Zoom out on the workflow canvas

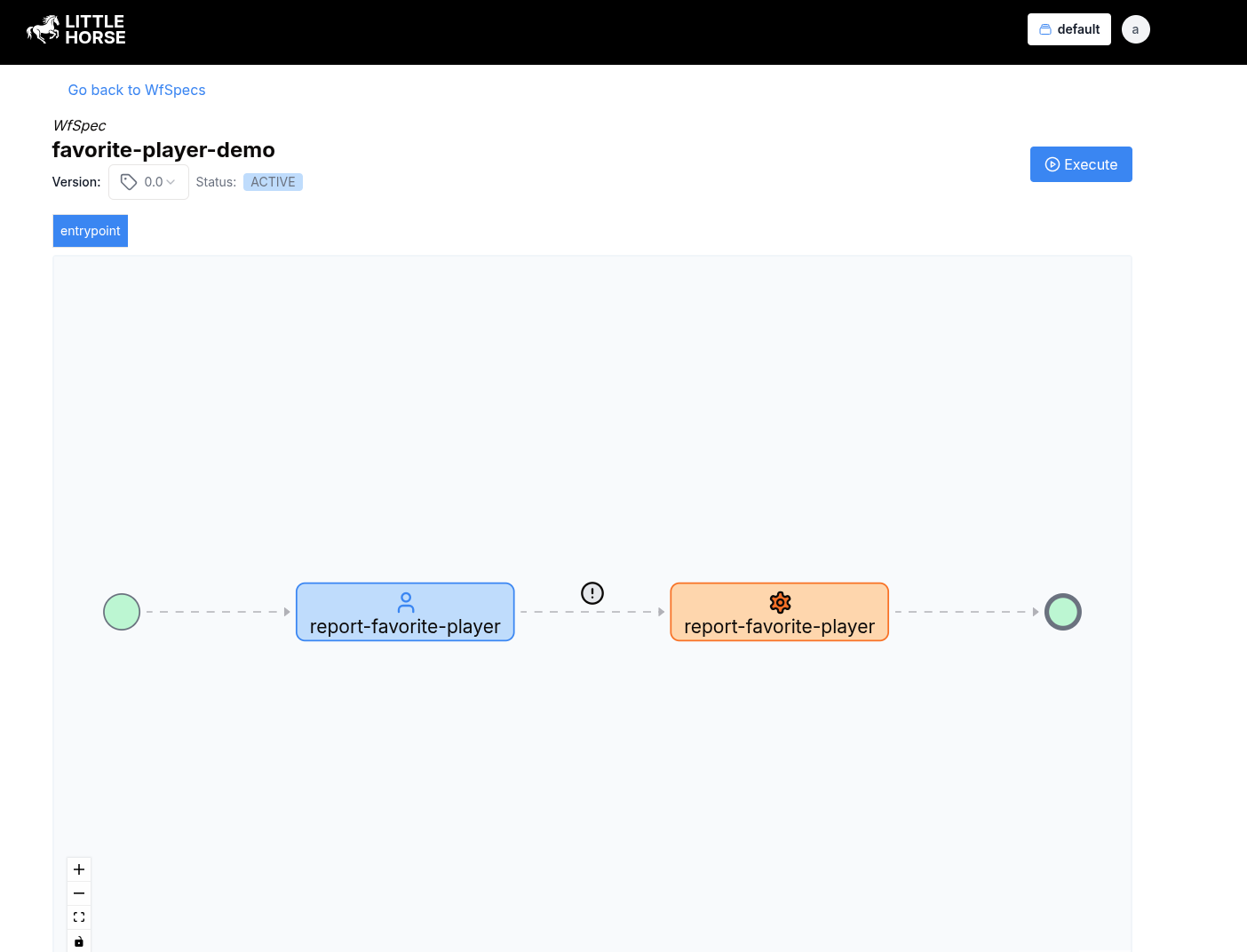[78, 892]
